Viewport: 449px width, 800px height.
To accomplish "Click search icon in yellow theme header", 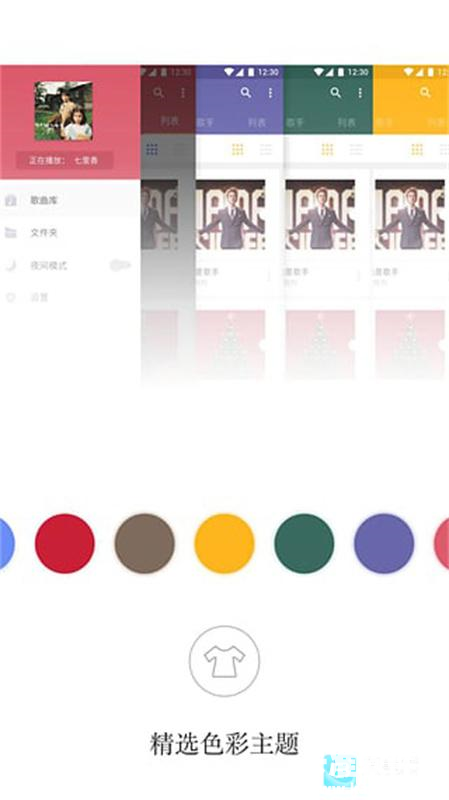I will point(425,92).
